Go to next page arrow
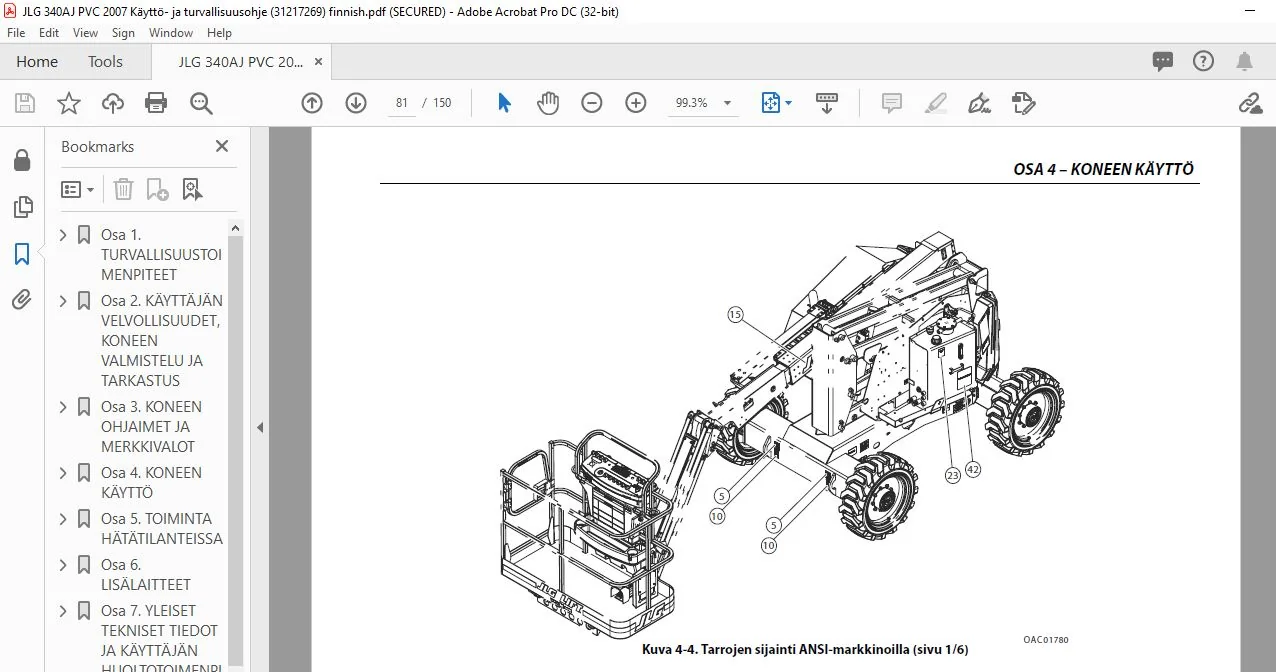Screen dimensions: 1276x672 [x=356, y=103]
